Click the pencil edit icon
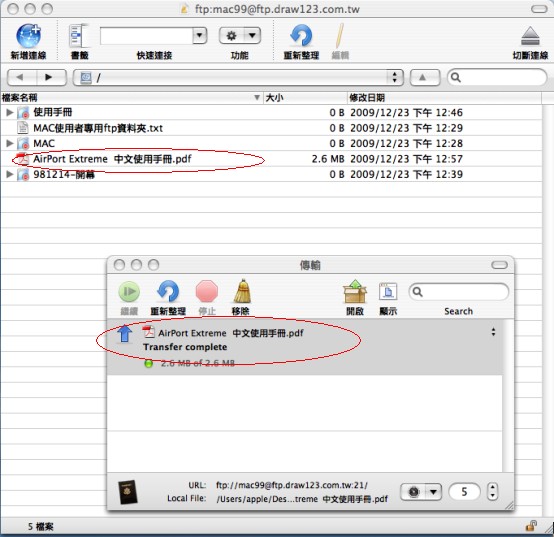The width and height of the screenshot is (554, 537). 340,36
